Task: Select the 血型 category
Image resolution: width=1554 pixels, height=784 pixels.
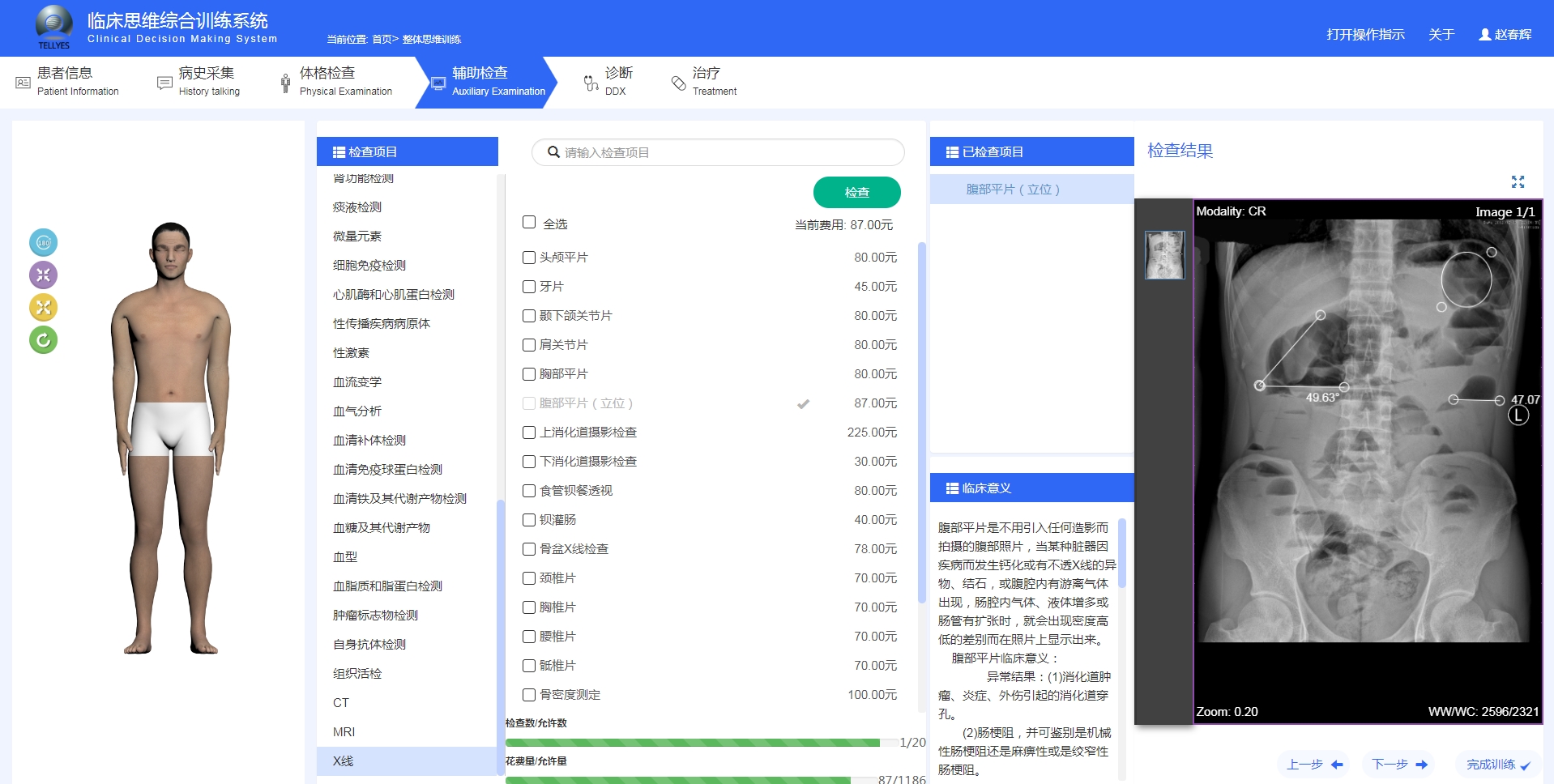Action: (407, 557)
